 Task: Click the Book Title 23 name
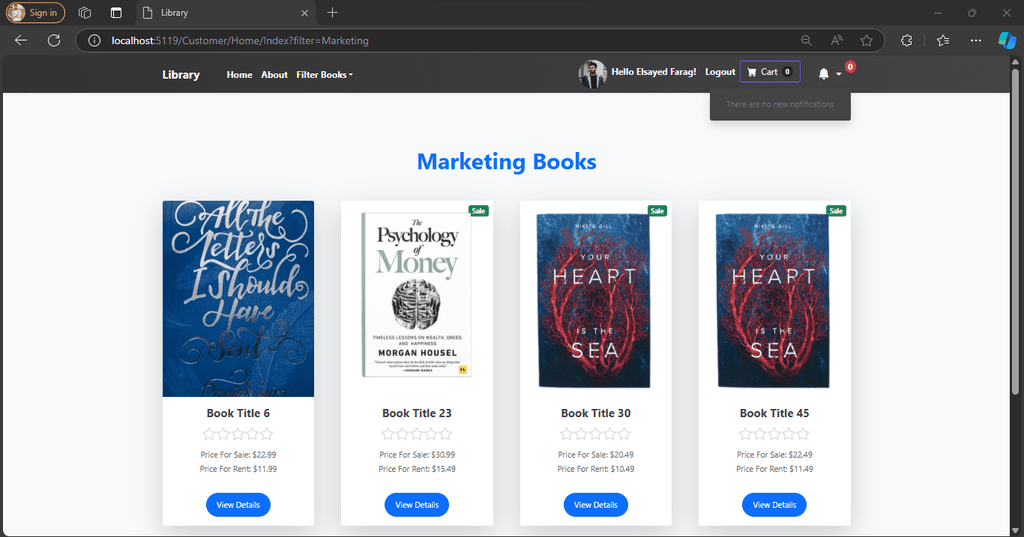pos(417,413)
